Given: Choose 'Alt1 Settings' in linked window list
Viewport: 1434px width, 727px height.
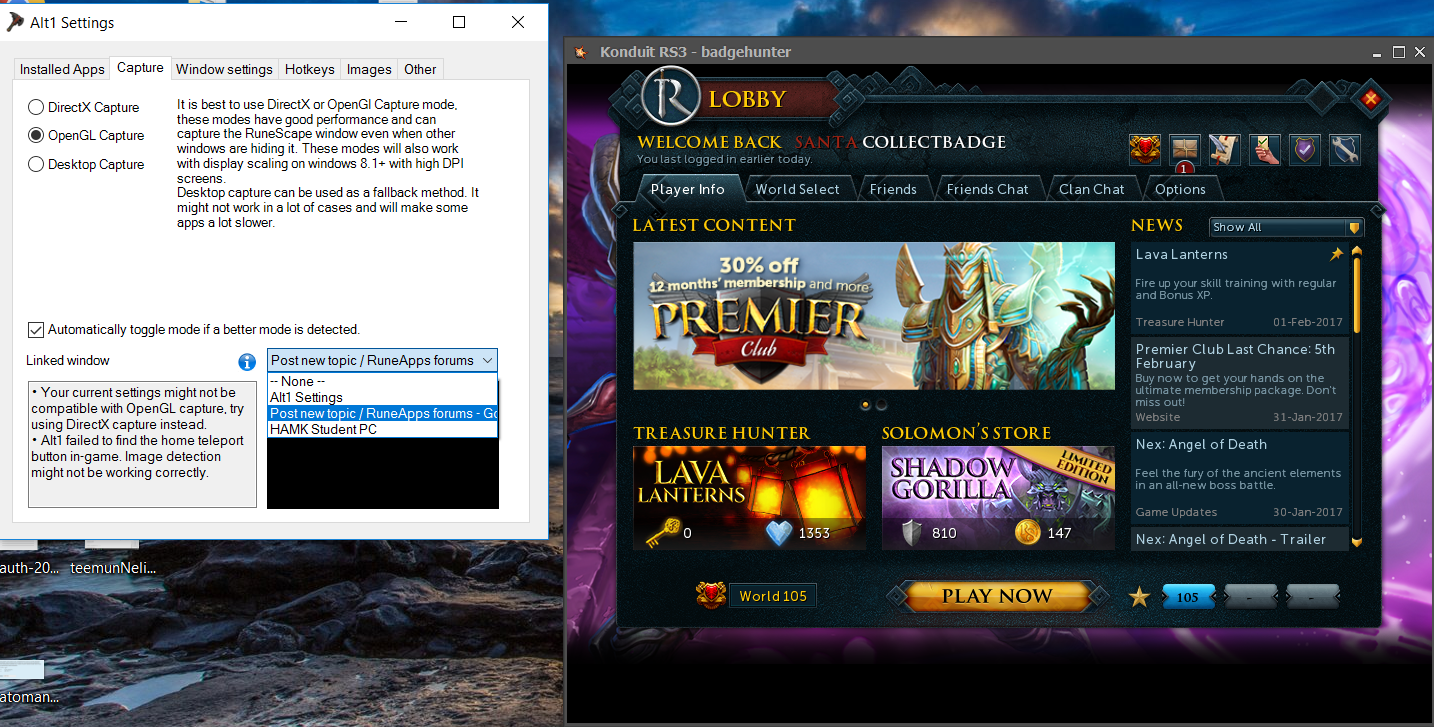Looking at the screenshot, I should coord(382,397).
